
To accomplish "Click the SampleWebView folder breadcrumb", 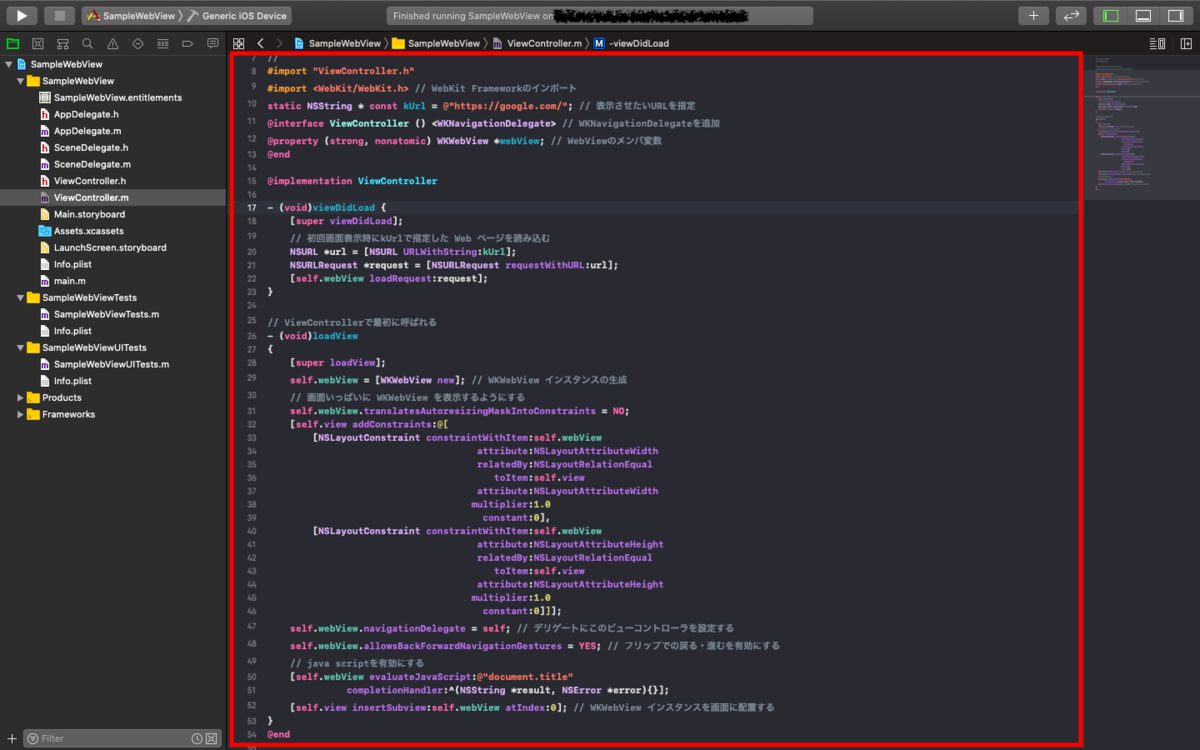I will point(436,43).
